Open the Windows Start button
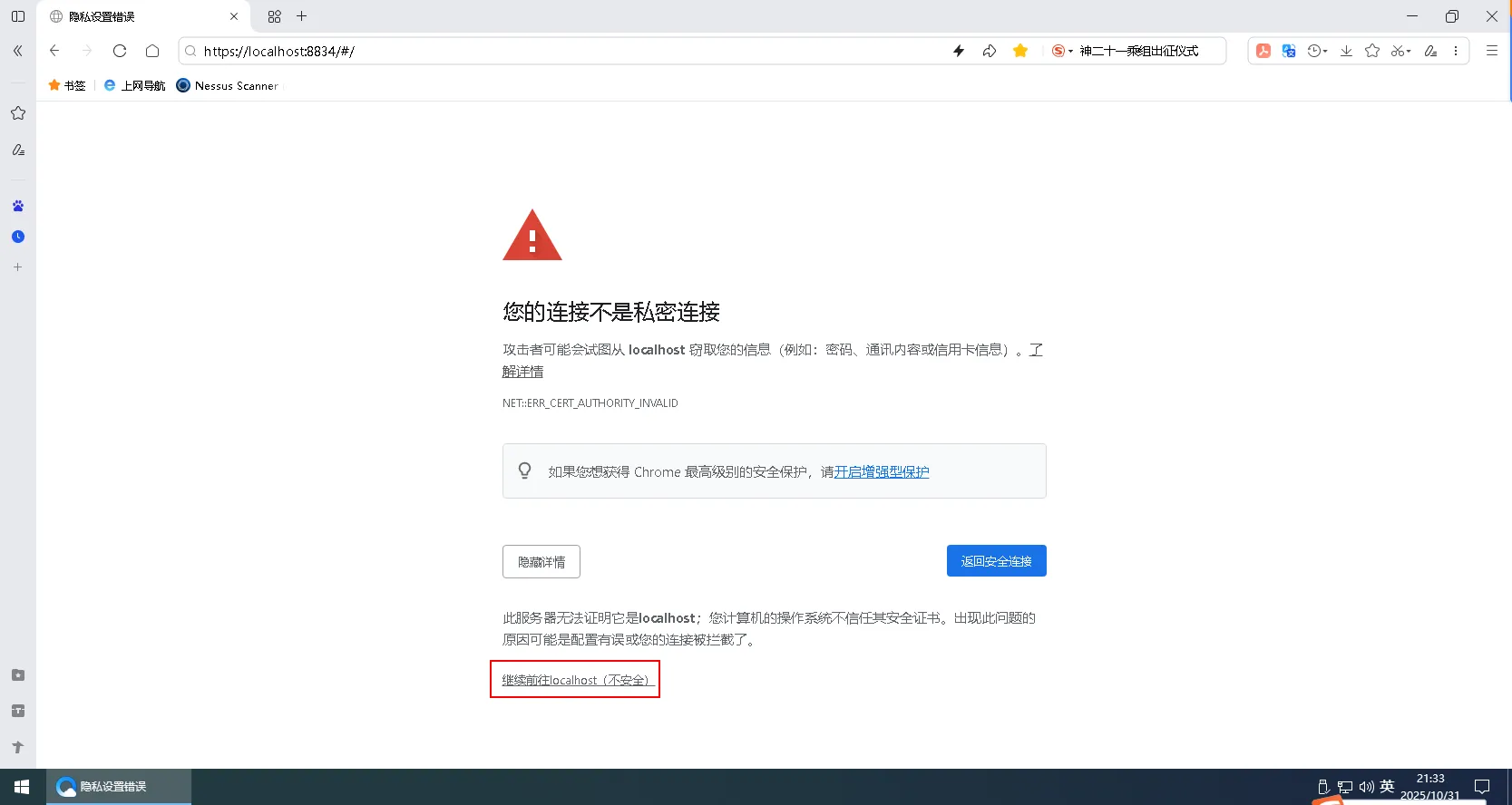Screen dimensions: 1512x805 (22, 786)
